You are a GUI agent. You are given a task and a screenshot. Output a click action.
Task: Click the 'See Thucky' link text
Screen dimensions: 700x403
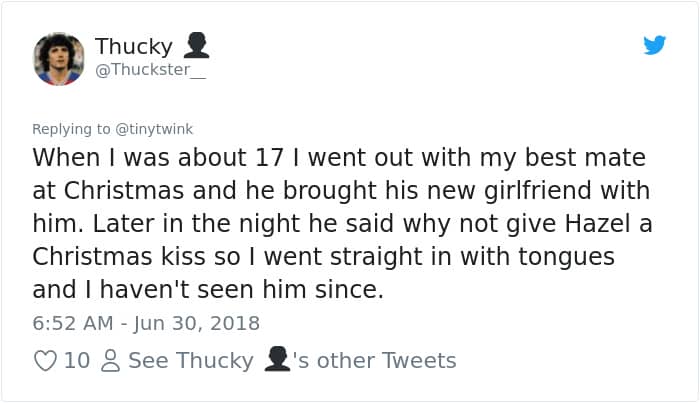coord(191,360)
